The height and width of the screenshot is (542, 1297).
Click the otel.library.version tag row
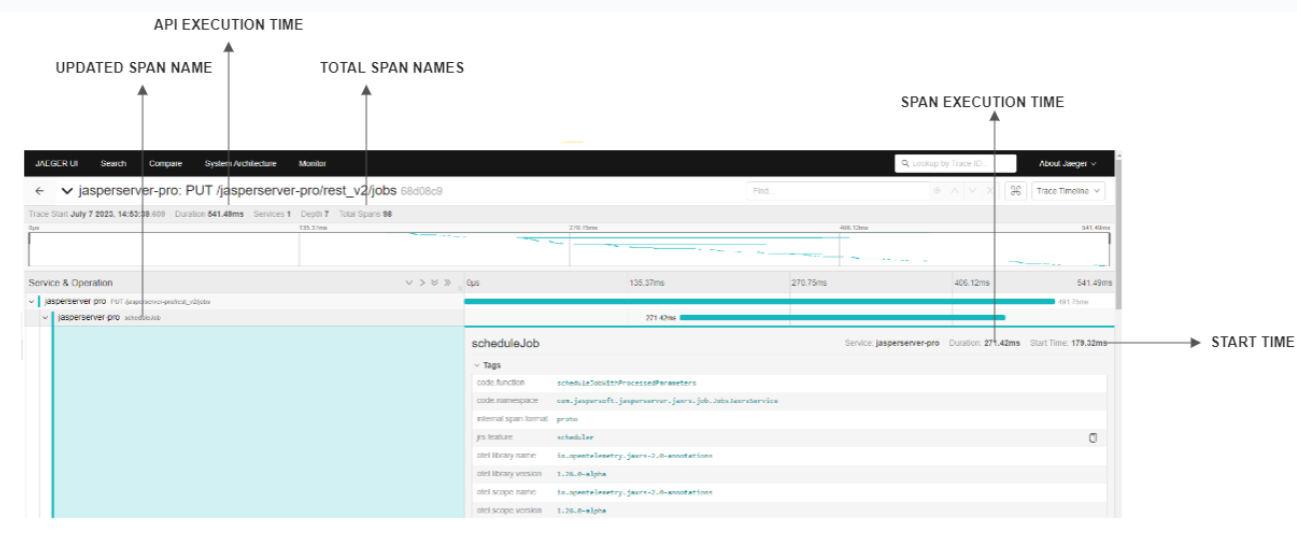point(789,474)
